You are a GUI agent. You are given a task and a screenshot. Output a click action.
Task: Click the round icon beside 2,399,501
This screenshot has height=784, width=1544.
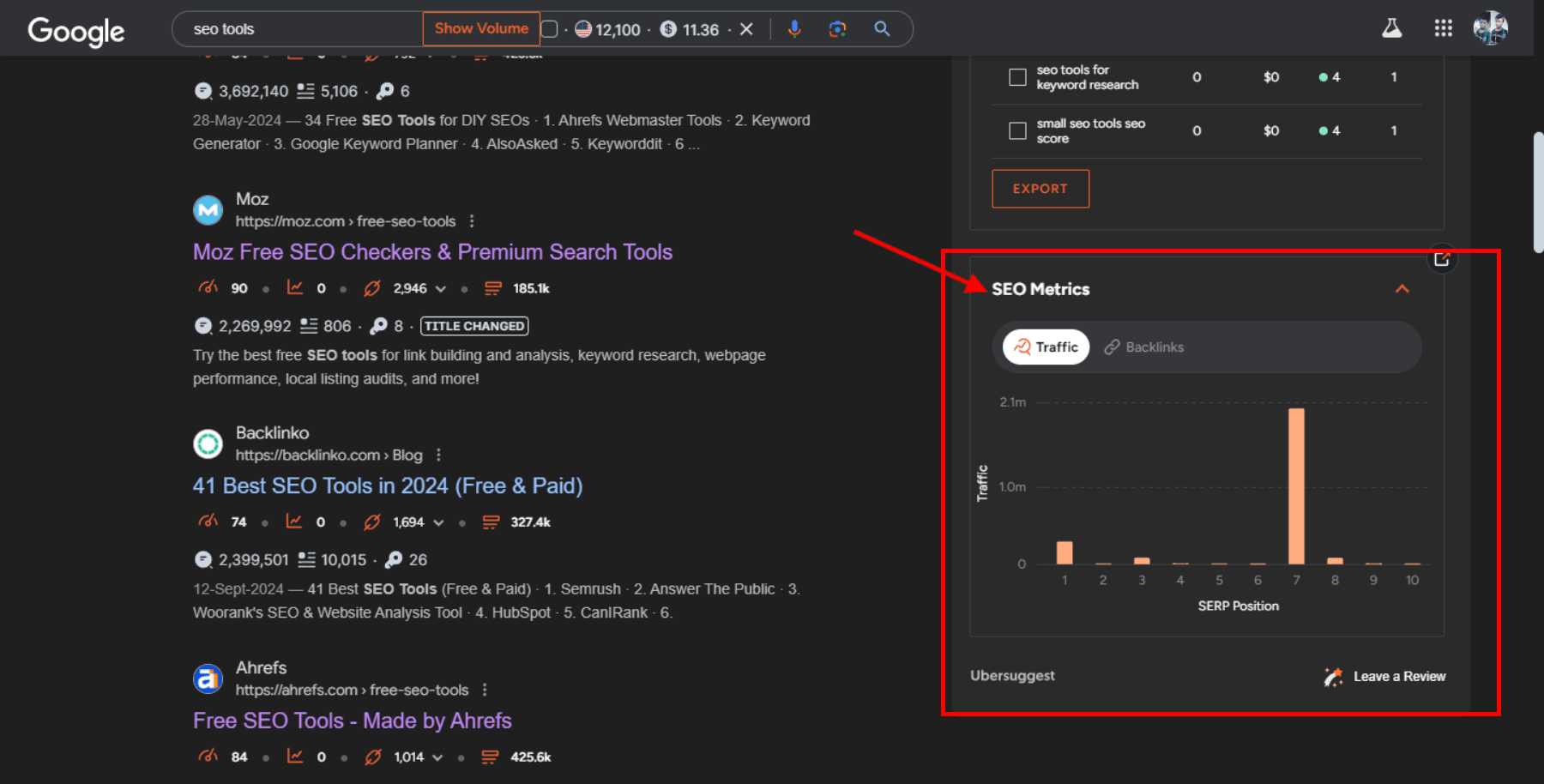203,560
